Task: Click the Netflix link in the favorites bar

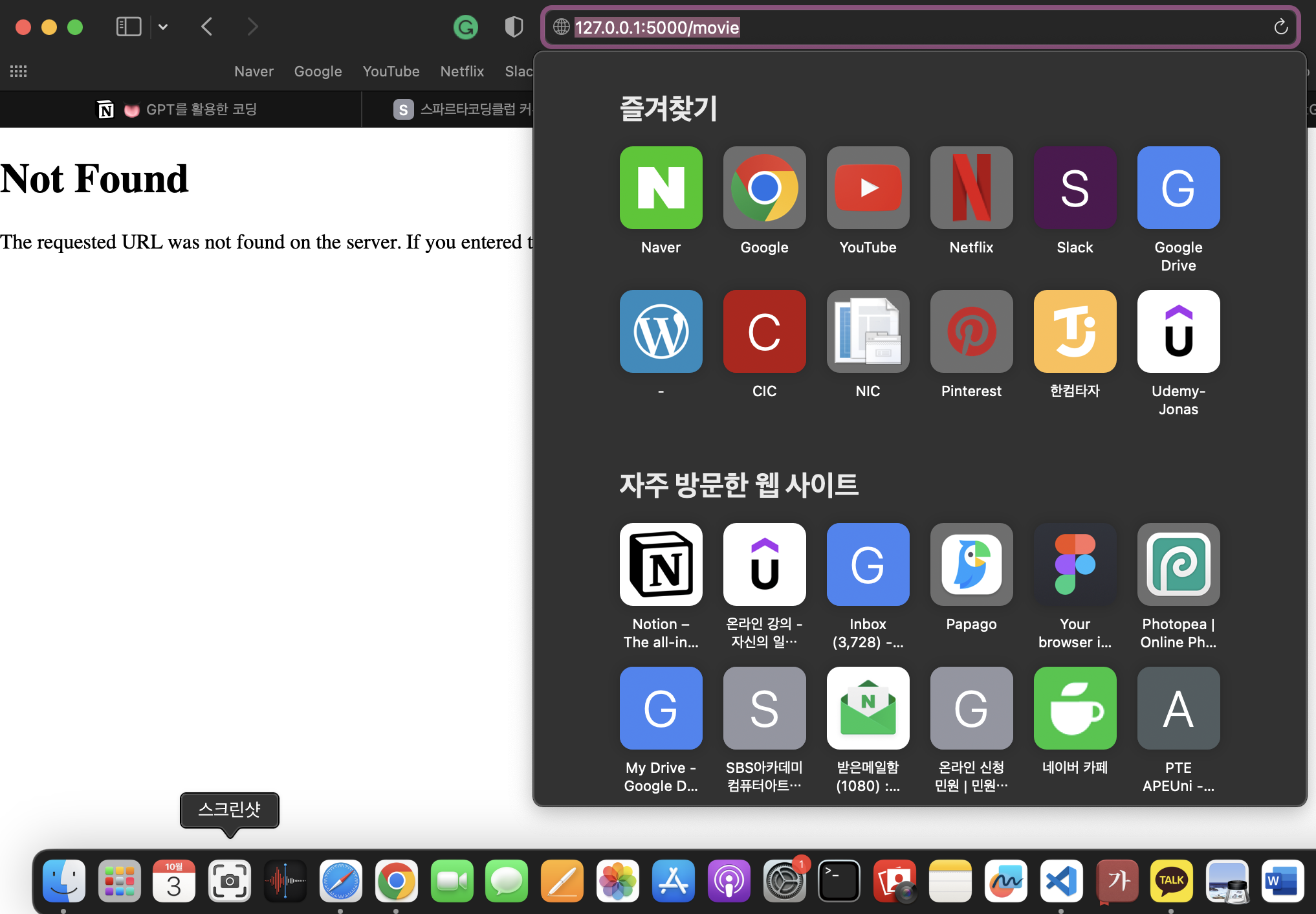Action: [x=462, y=71]
